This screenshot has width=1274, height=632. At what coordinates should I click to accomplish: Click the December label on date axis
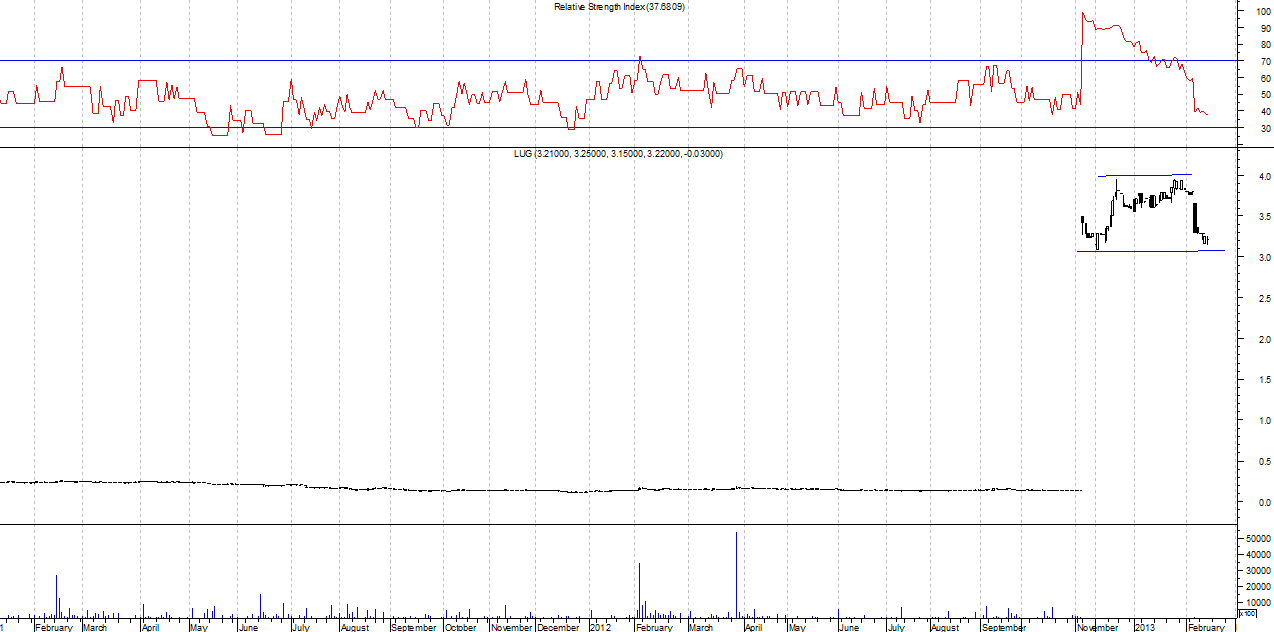[x=558, y=627]
